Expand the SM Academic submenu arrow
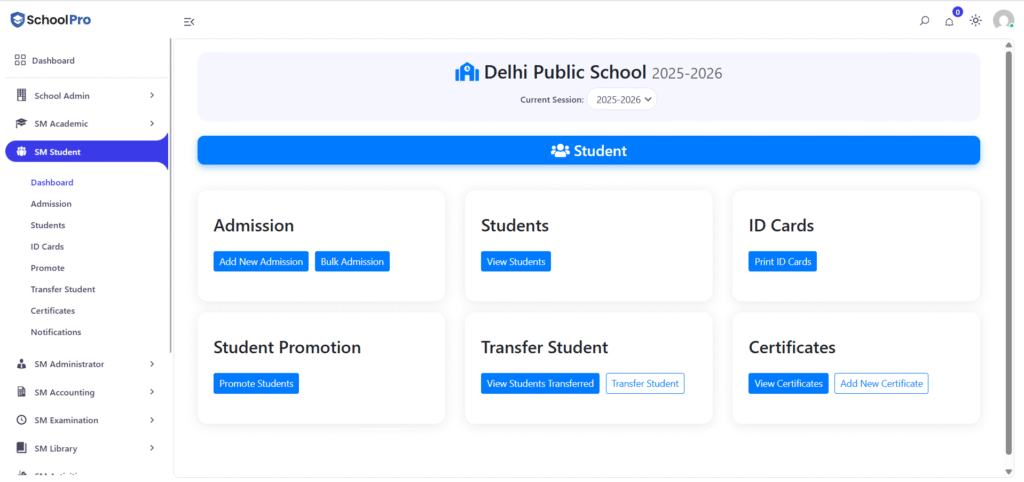 click(152, 123)
